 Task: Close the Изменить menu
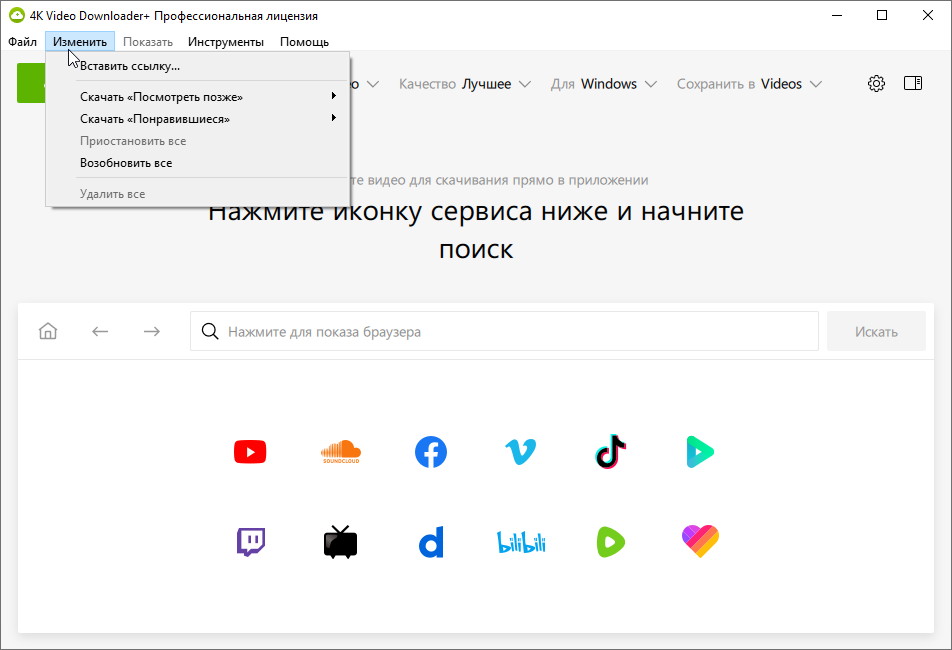pyautogui.click(x=80, y=42)
